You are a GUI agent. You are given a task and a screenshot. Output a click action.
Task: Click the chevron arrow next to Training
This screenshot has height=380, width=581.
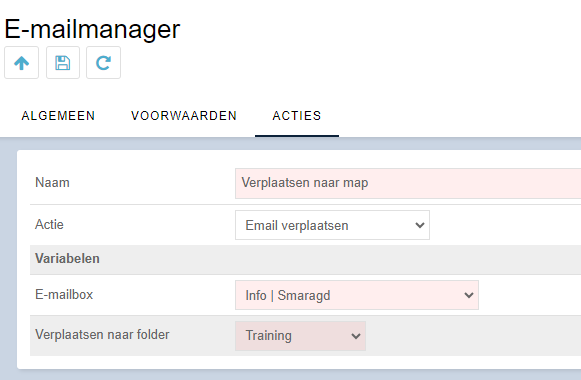[x=356, y=336]
